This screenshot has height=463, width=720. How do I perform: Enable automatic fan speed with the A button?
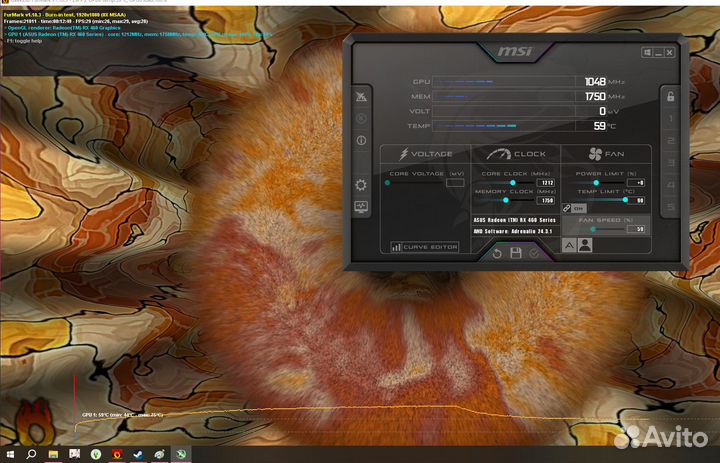569,244
